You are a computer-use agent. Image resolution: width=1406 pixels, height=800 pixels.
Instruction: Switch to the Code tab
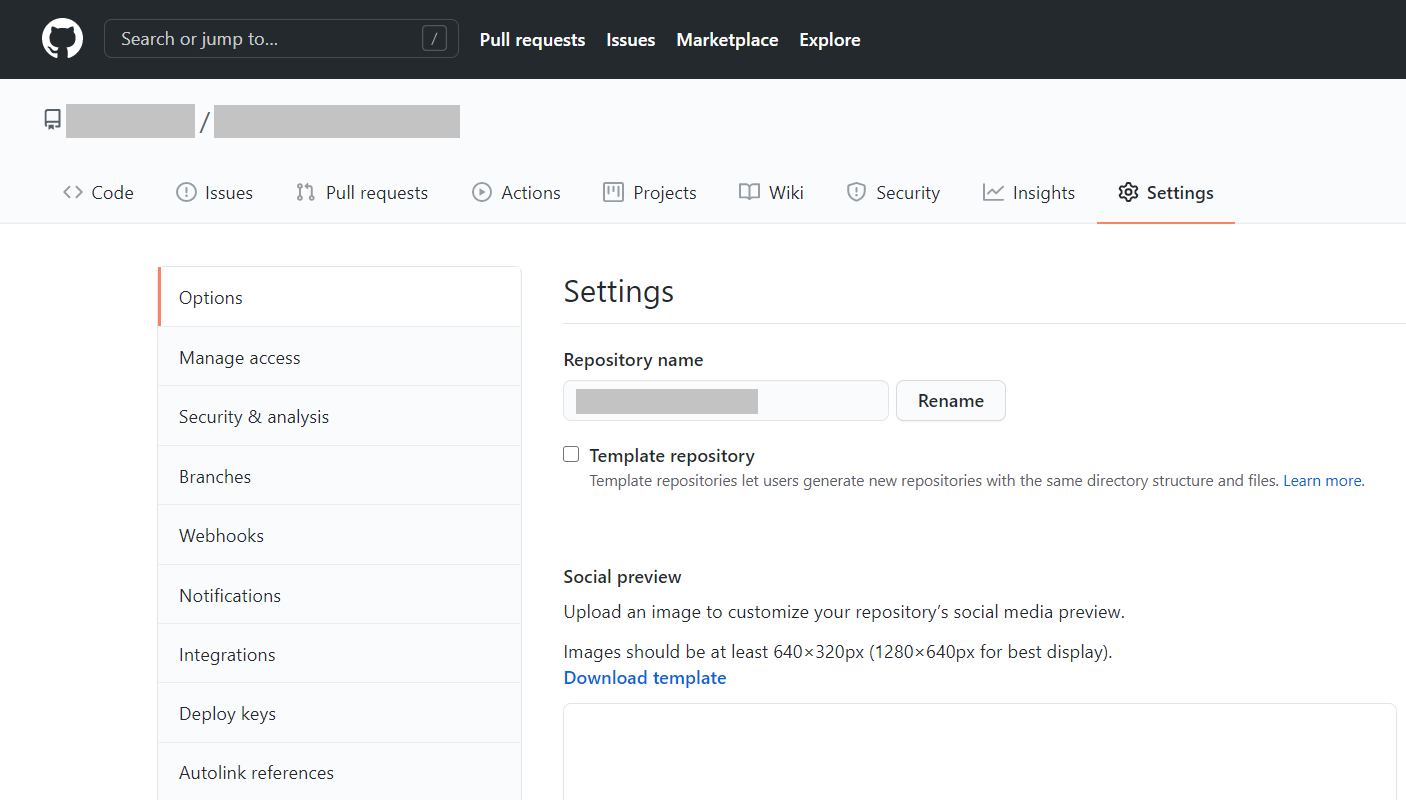98,193
